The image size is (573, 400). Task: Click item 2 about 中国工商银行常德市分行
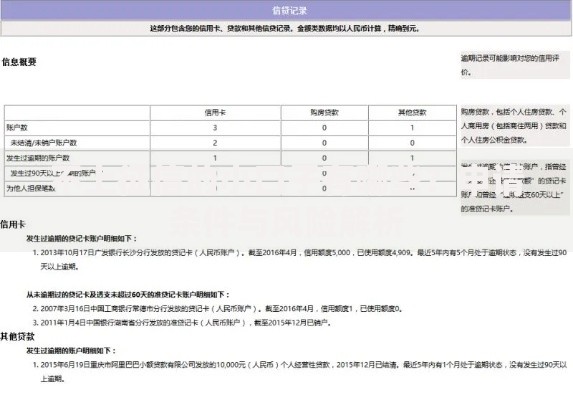[x=218, y=309]
